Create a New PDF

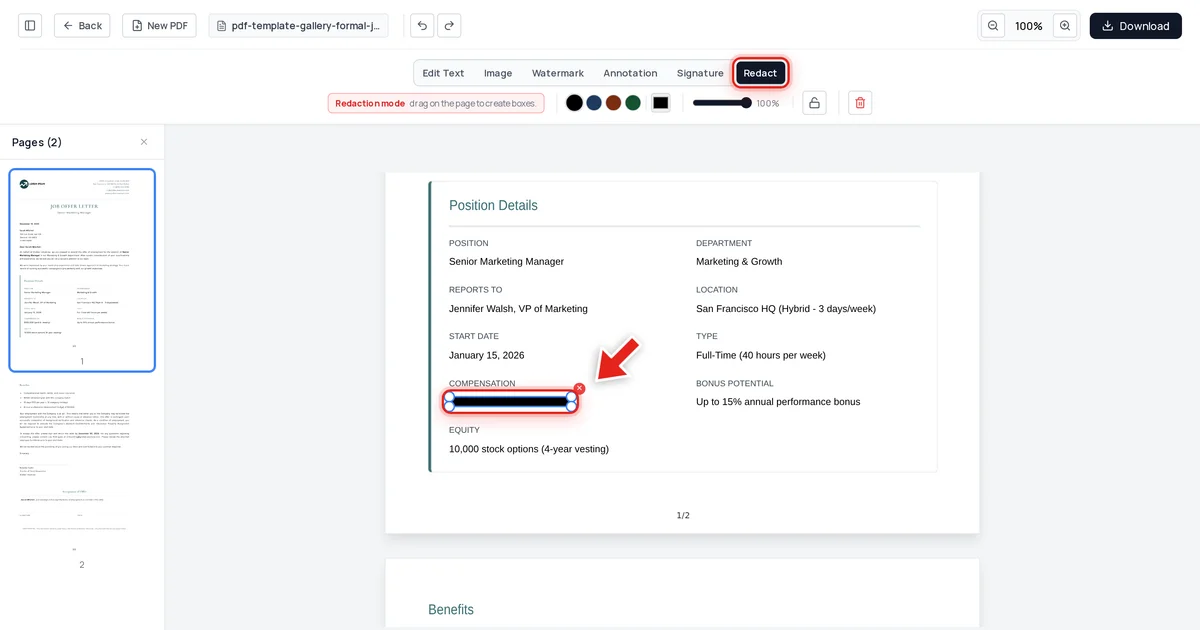coord(159,26)
